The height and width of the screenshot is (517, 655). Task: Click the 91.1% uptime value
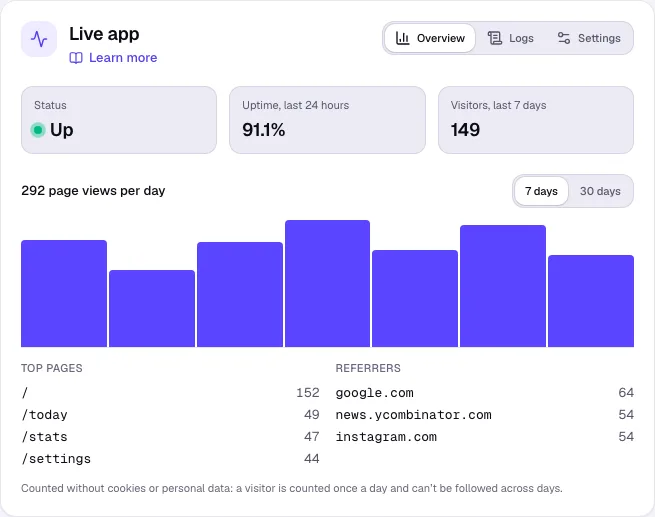[264, 130]
